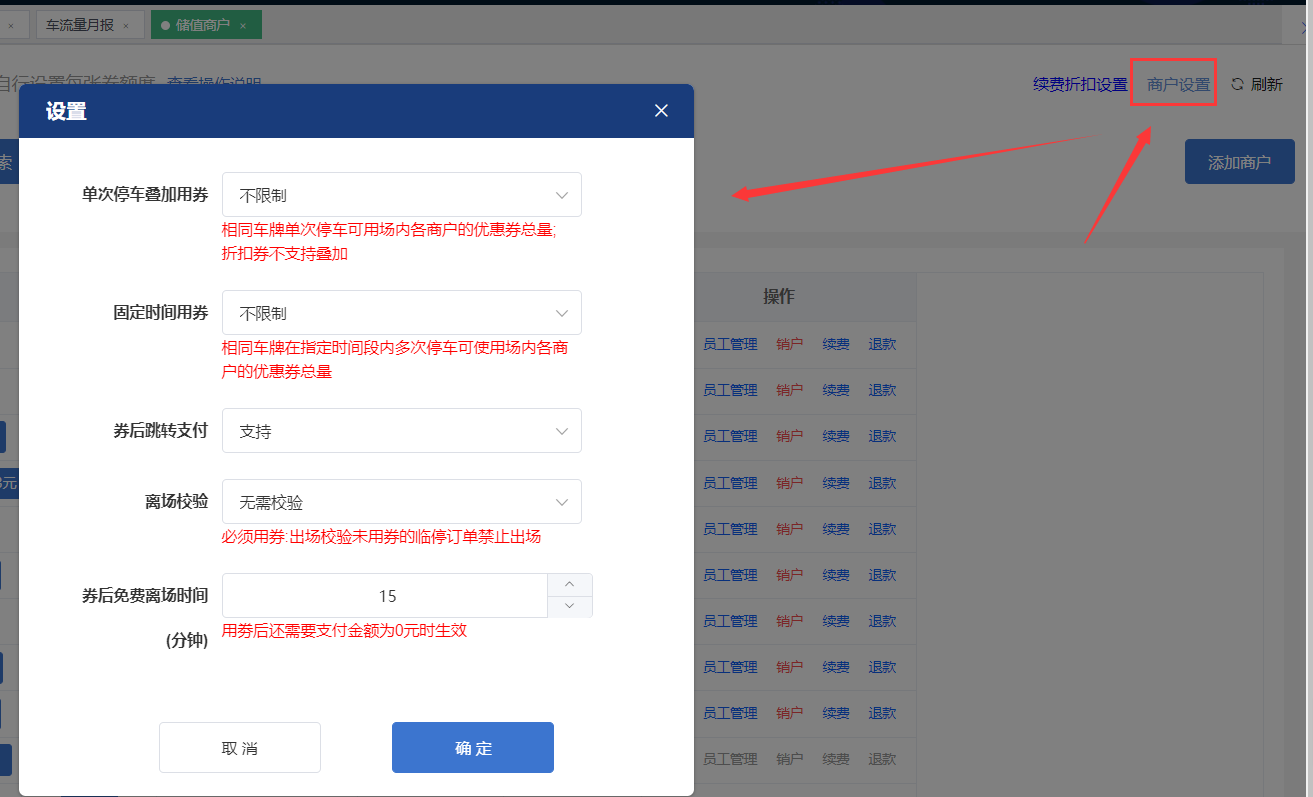Open 商户设置 link

[x=1178, y=85]
